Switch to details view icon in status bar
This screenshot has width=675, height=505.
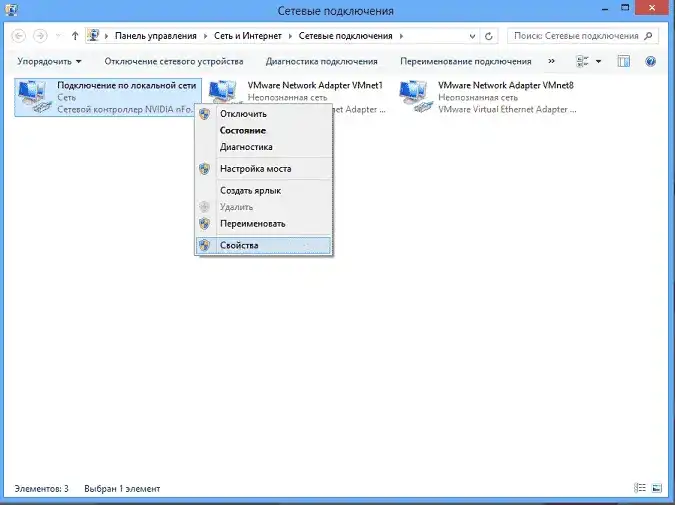click(x=640, y=488)
